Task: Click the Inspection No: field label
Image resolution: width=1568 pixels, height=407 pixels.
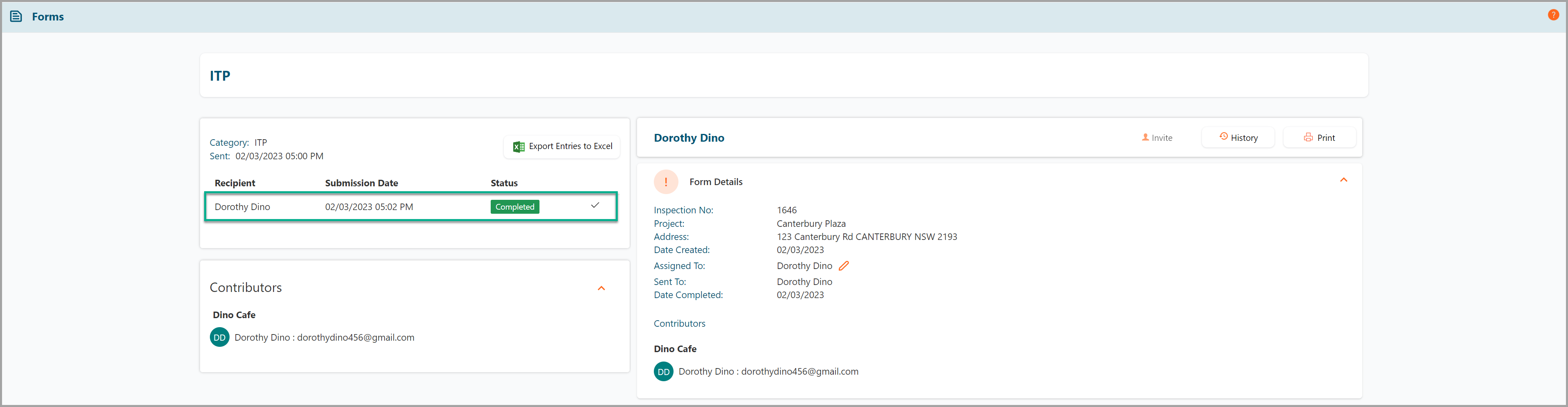Action: [683, 210]
